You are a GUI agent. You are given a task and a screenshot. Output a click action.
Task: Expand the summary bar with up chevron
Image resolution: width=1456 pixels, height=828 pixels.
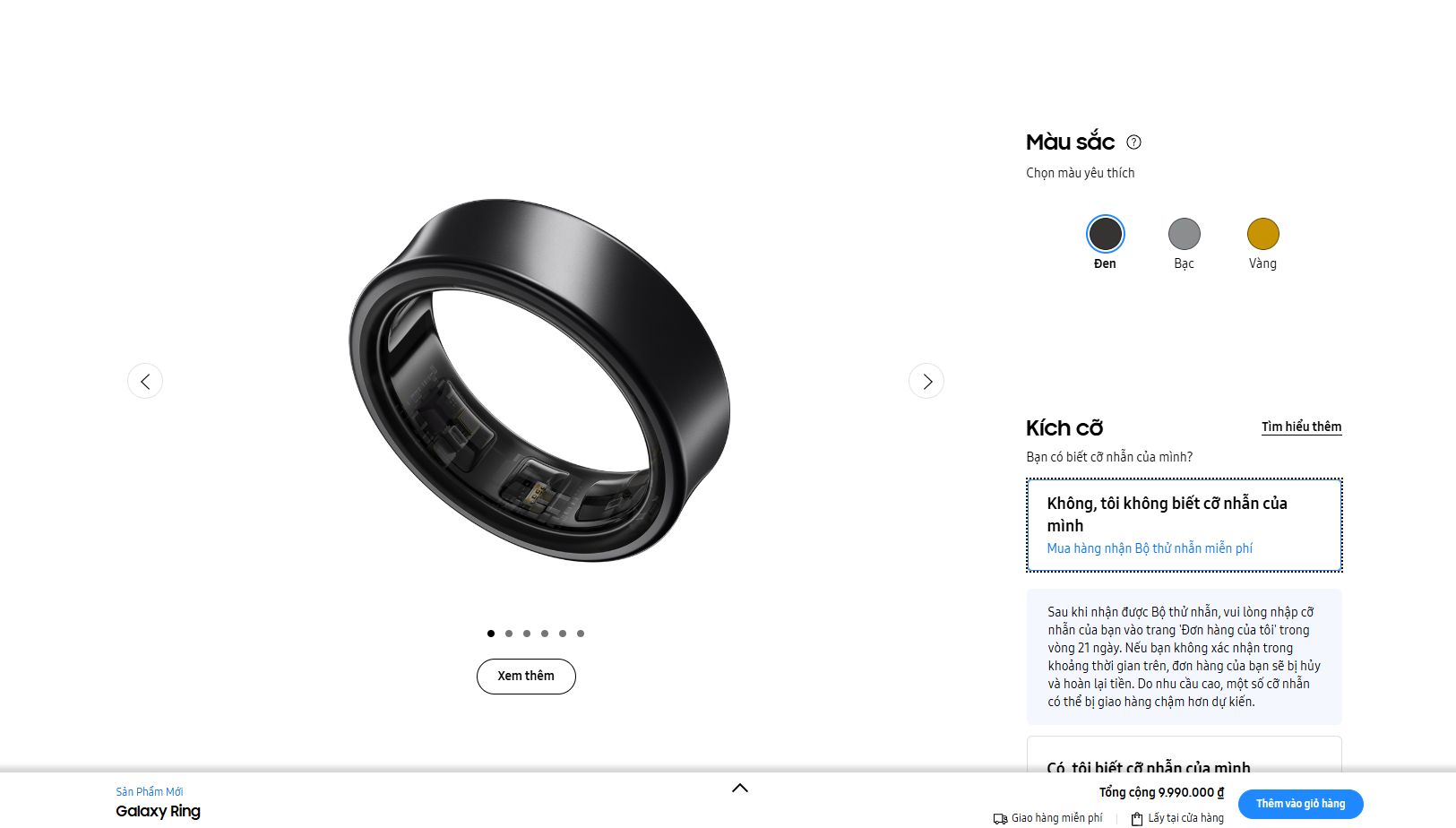740,788
